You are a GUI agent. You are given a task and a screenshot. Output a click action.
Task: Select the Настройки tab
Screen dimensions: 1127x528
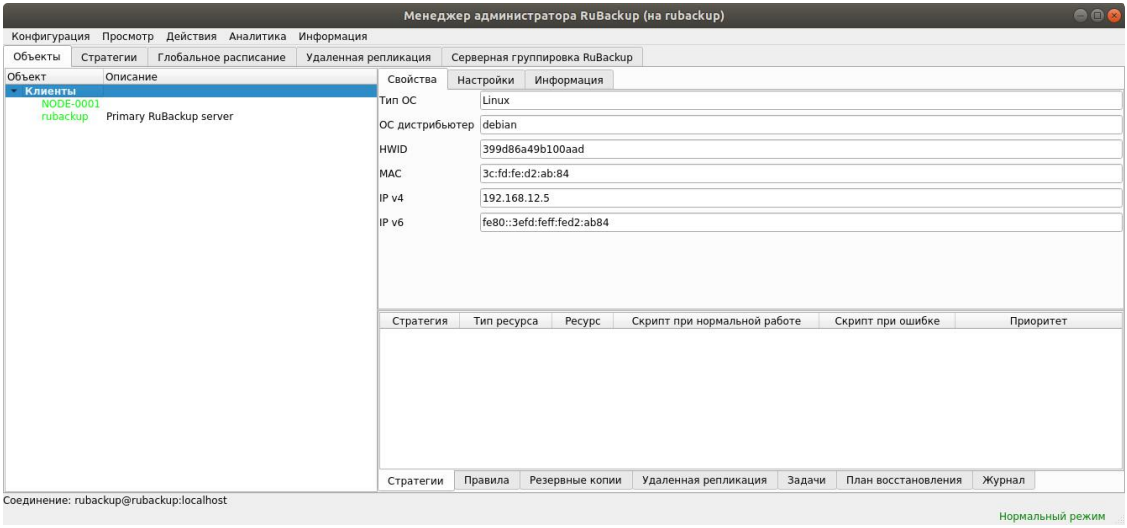pos(486,80)
